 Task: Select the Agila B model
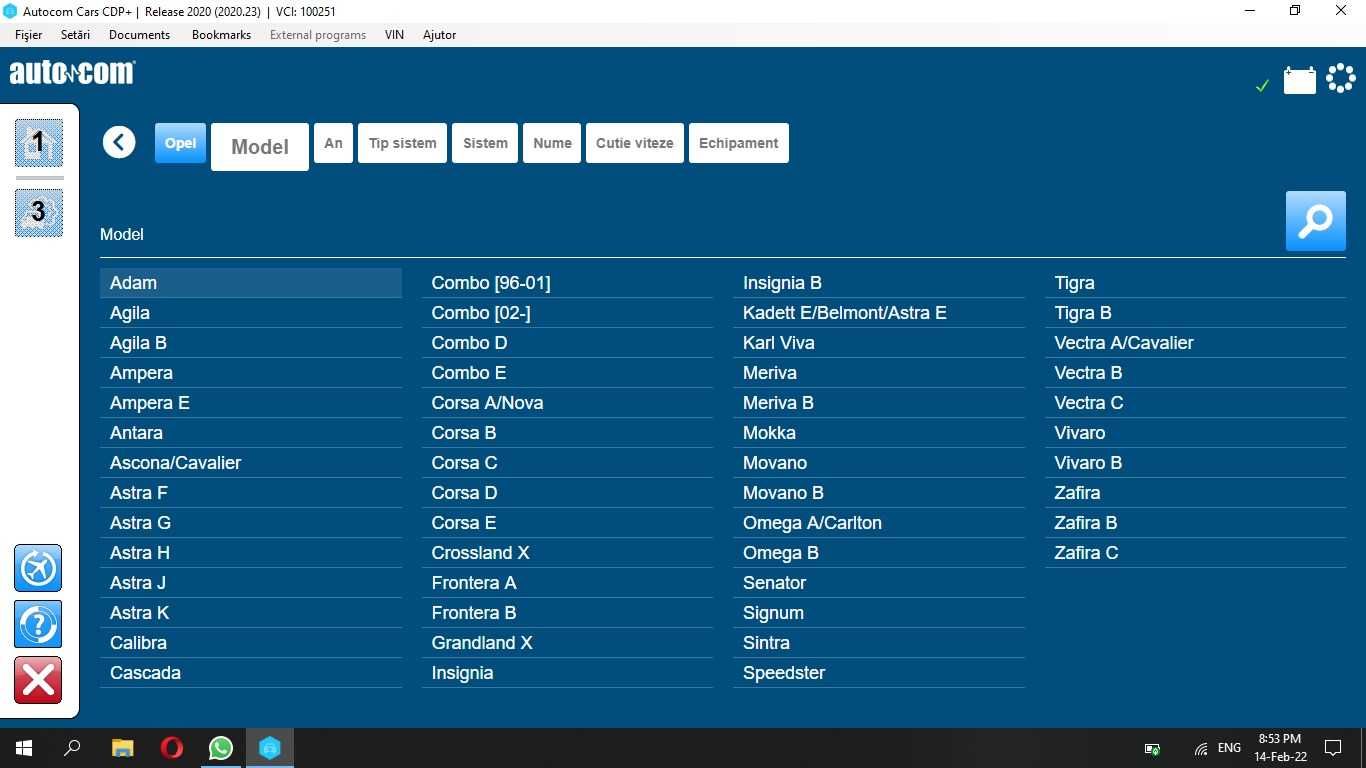point(251,343)
